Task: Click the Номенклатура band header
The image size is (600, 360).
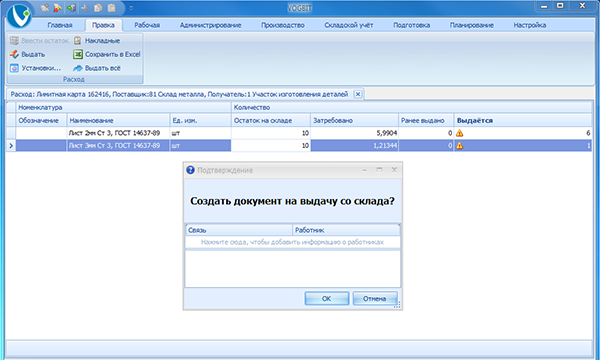Action: click(x=123, y=108)
